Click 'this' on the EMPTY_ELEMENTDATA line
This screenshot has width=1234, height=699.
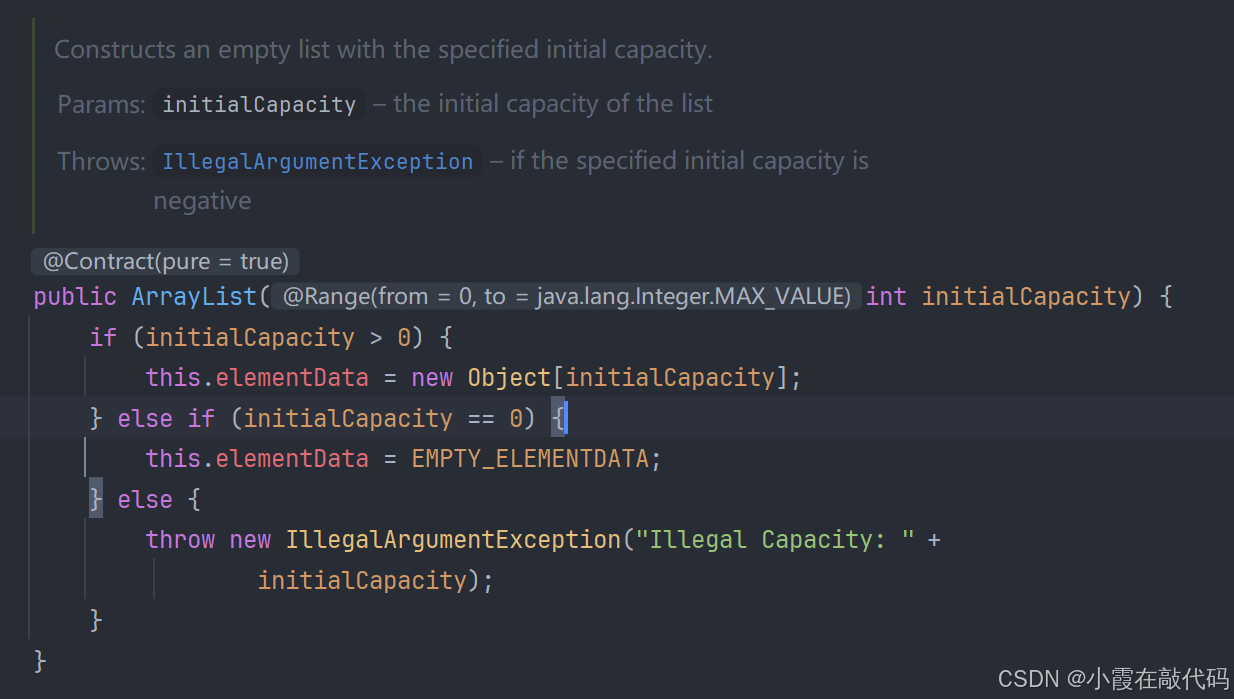(173, 459)
